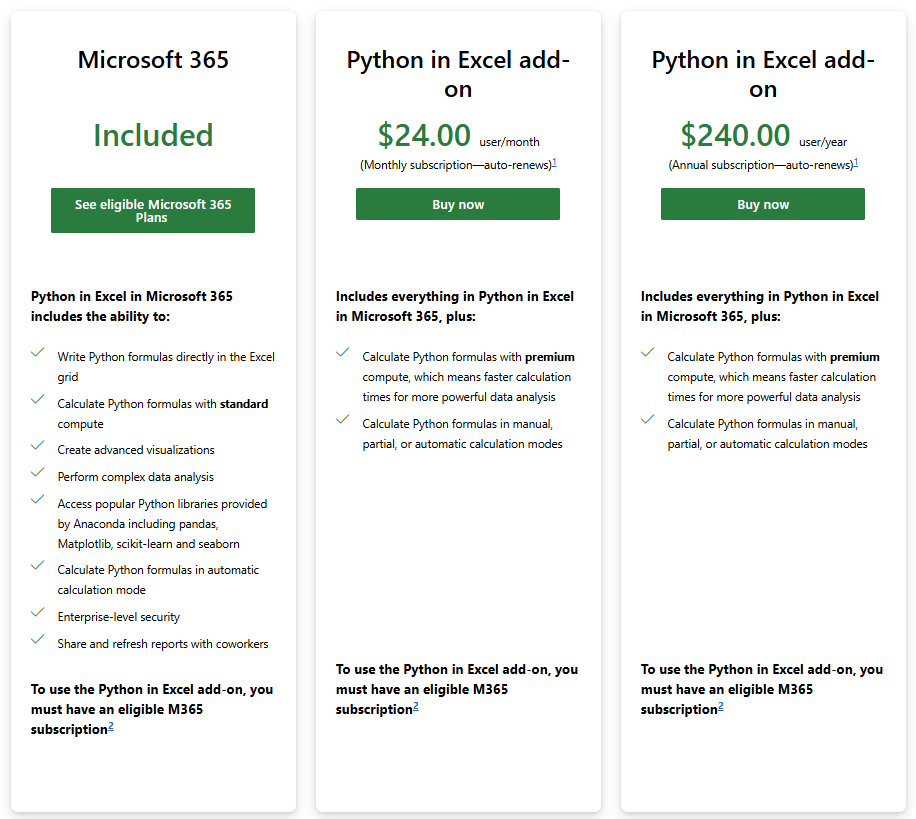Click the $24.00 user/month price
The height and width of the screenshot is (819, 916).
tap(459, 136)
